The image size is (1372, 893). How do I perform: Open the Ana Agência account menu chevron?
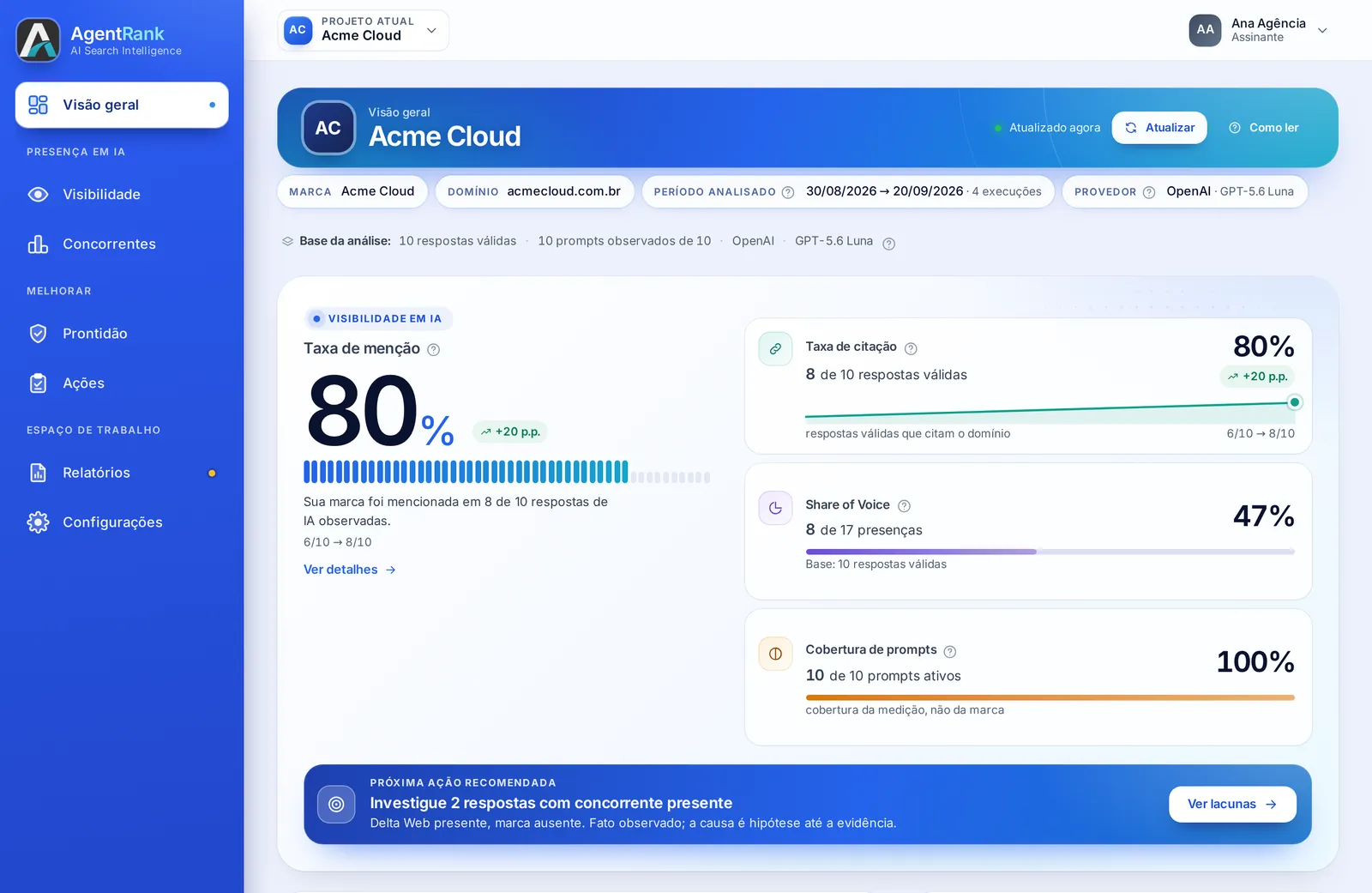click(x=1322, y=30)
